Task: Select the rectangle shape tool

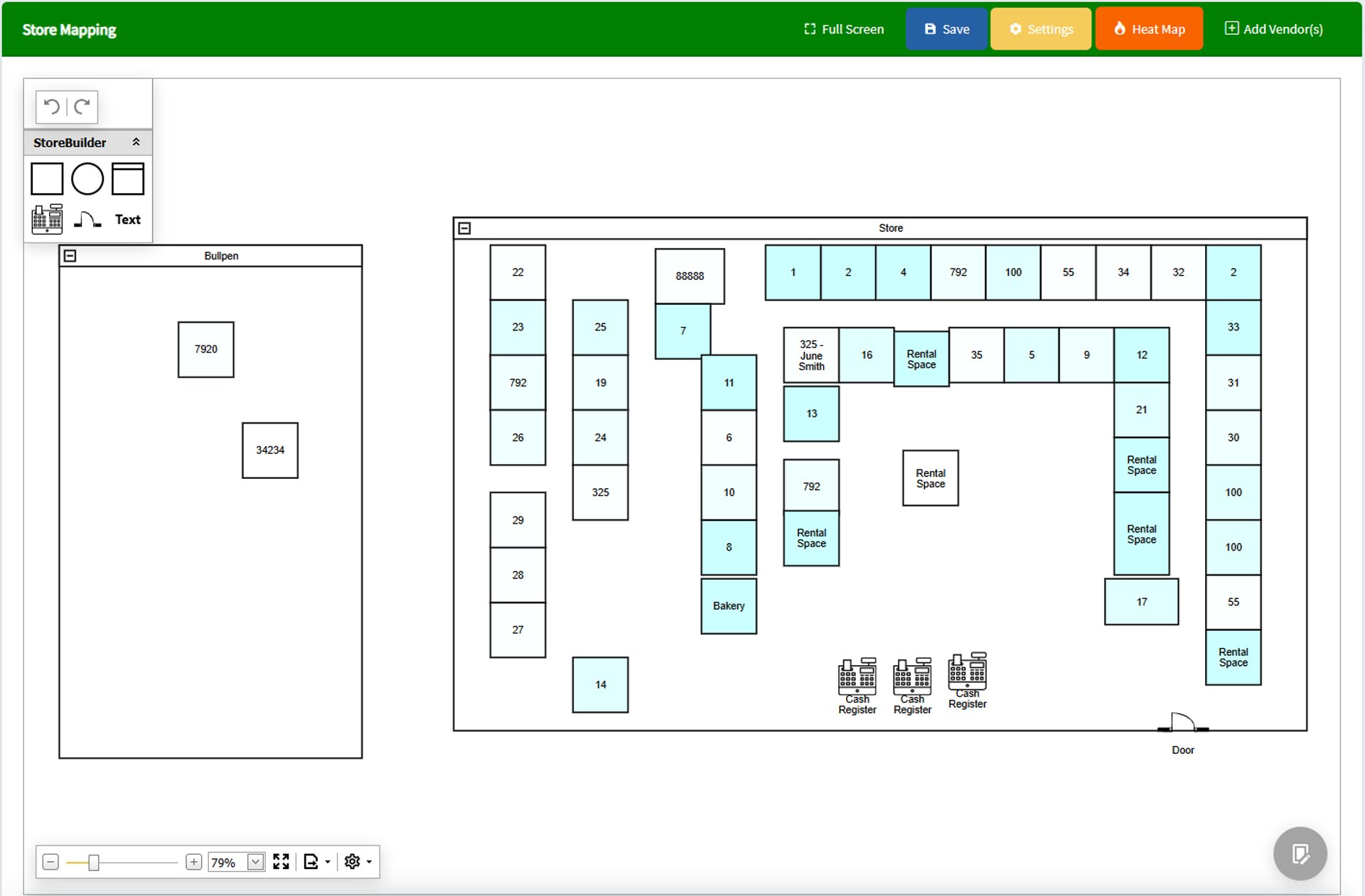Action: [x=47, y=178]
